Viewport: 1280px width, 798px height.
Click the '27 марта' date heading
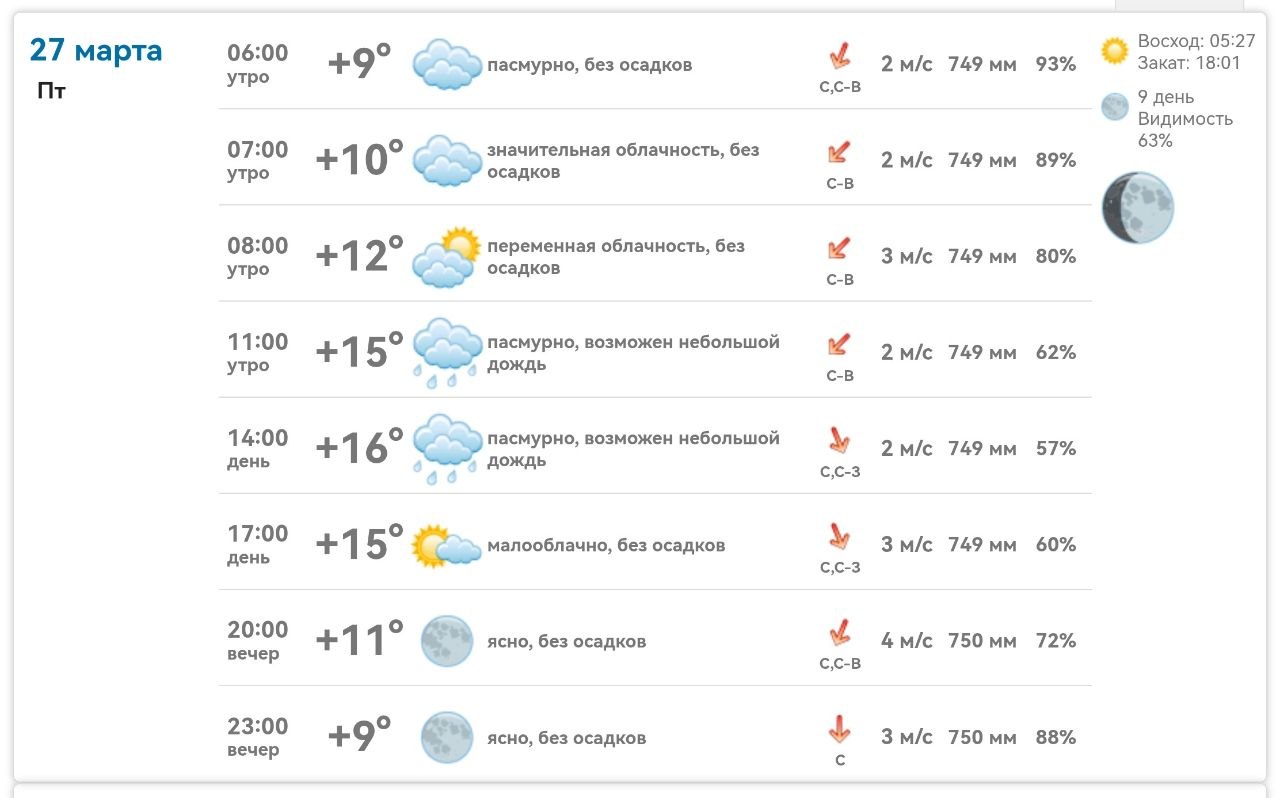96,50
